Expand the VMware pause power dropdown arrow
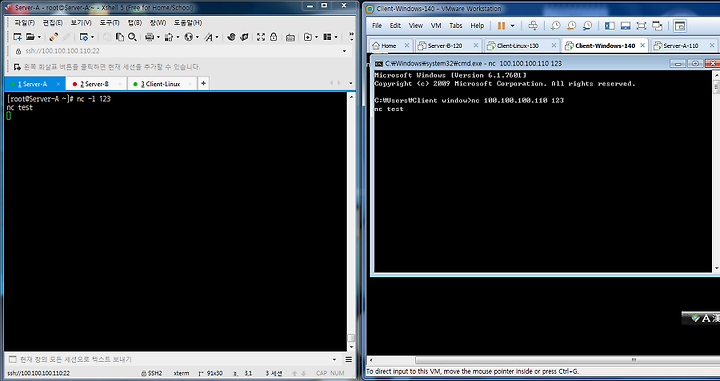This screenshot has height=381, width=720. tap(512, 26)
